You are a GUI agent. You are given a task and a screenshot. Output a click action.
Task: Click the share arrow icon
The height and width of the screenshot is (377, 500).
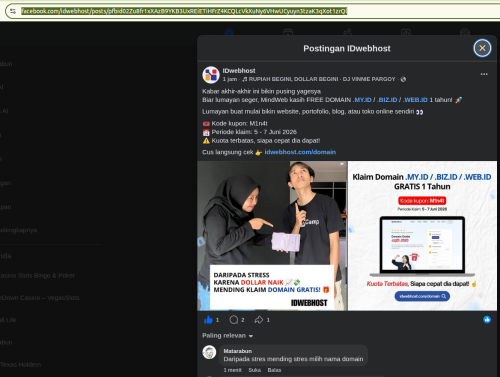(259, 320)
